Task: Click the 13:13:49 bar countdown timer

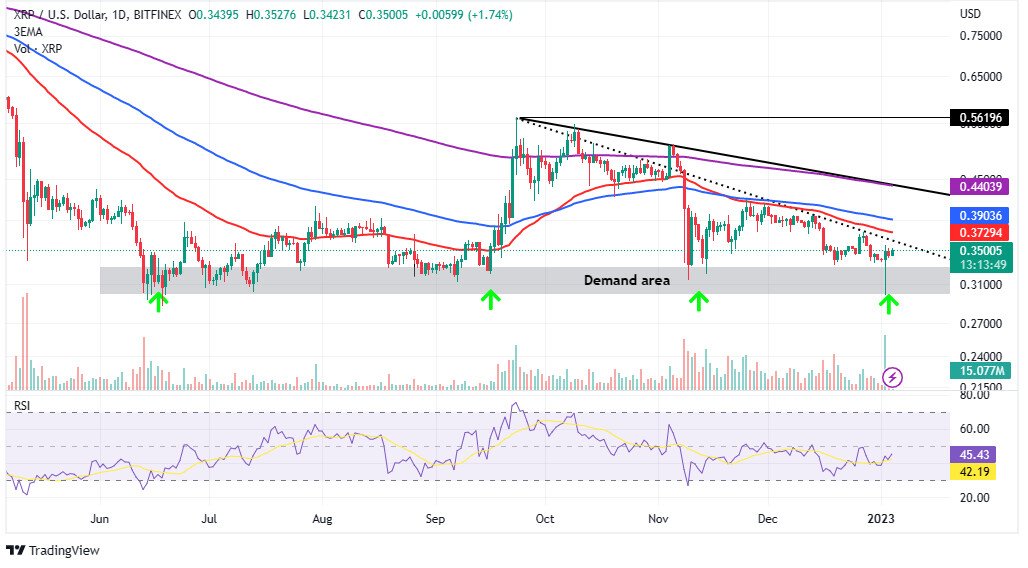Action: coord(982,265)
